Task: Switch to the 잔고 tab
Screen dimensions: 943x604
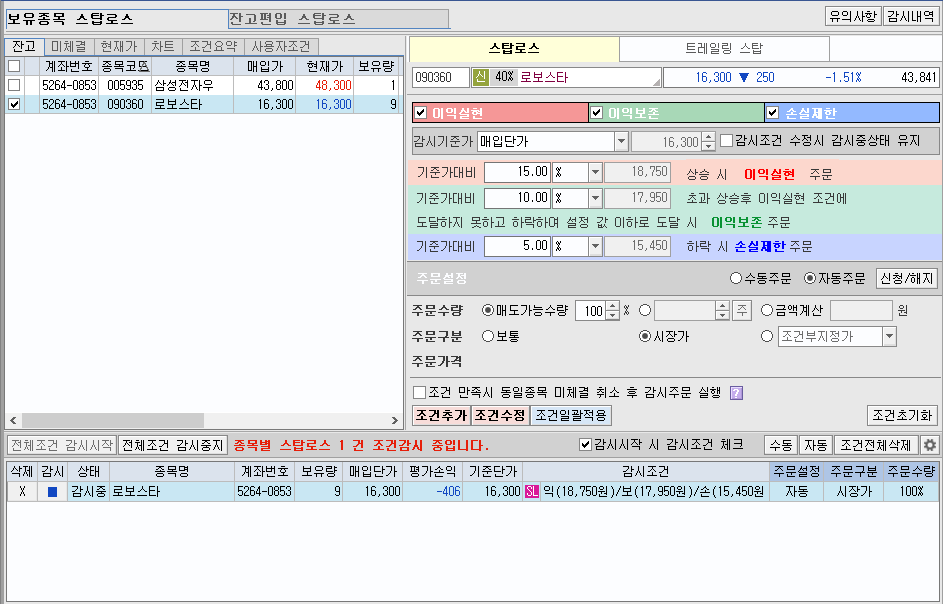Action: [24, 46]
